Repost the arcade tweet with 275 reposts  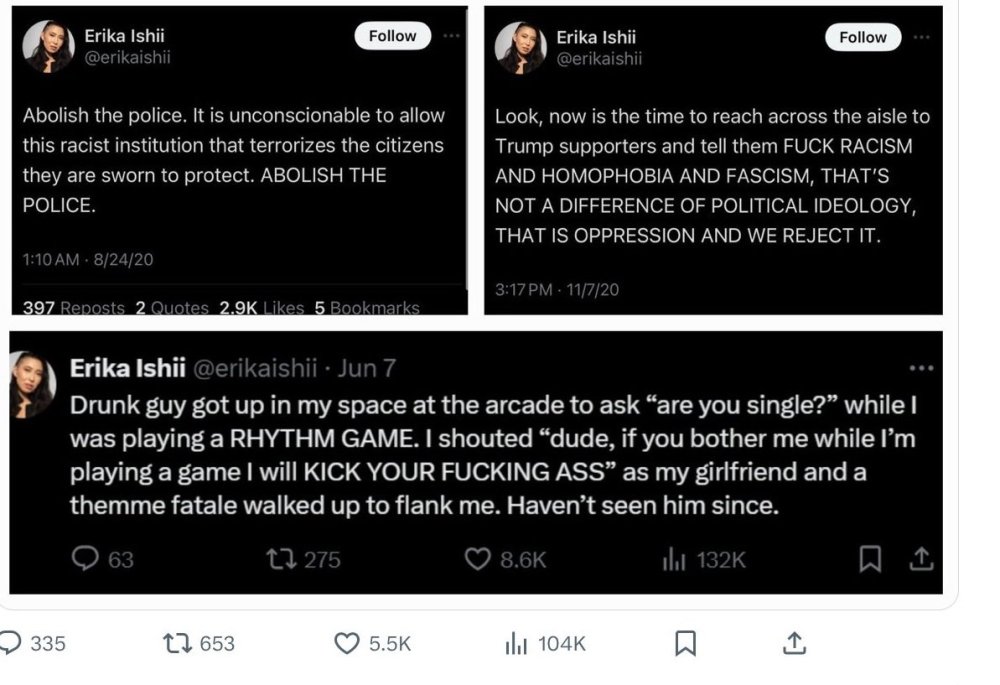[x=278, y=559]
